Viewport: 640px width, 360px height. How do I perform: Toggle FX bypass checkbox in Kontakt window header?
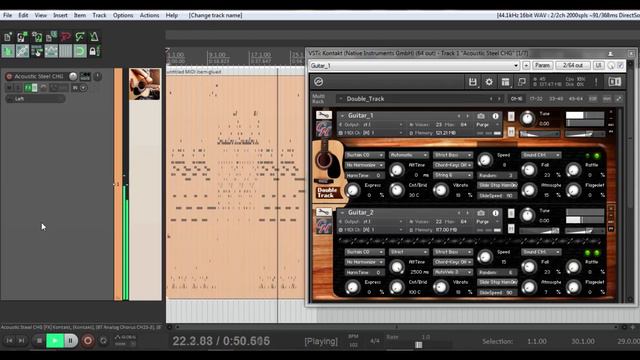620,66
